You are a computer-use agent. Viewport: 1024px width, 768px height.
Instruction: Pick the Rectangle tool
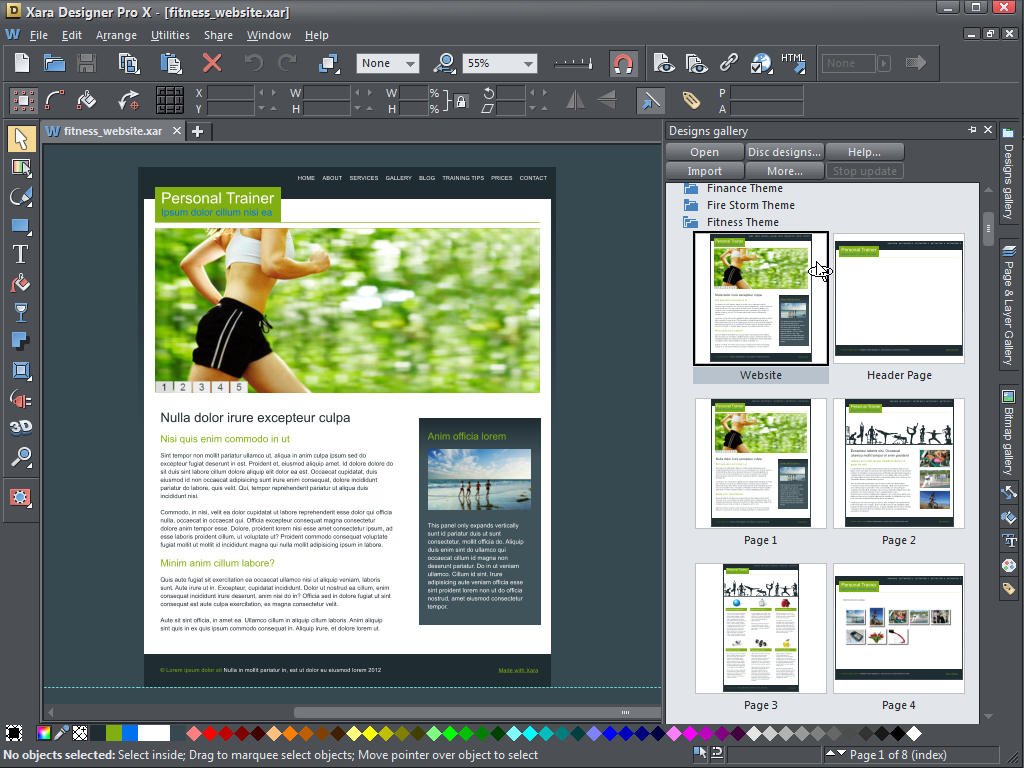(21, 224)
